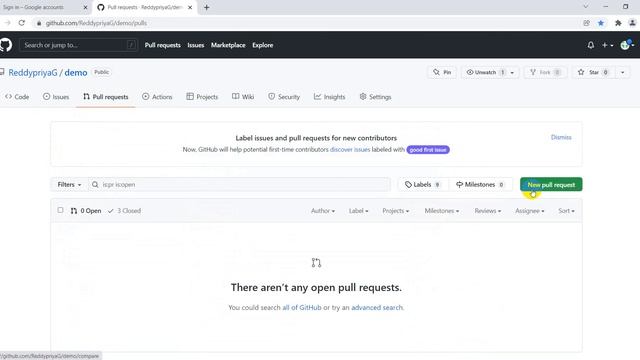Viewport: 640px width, 360px height.
Task: Open the user avatar menu
Action: 627,45
